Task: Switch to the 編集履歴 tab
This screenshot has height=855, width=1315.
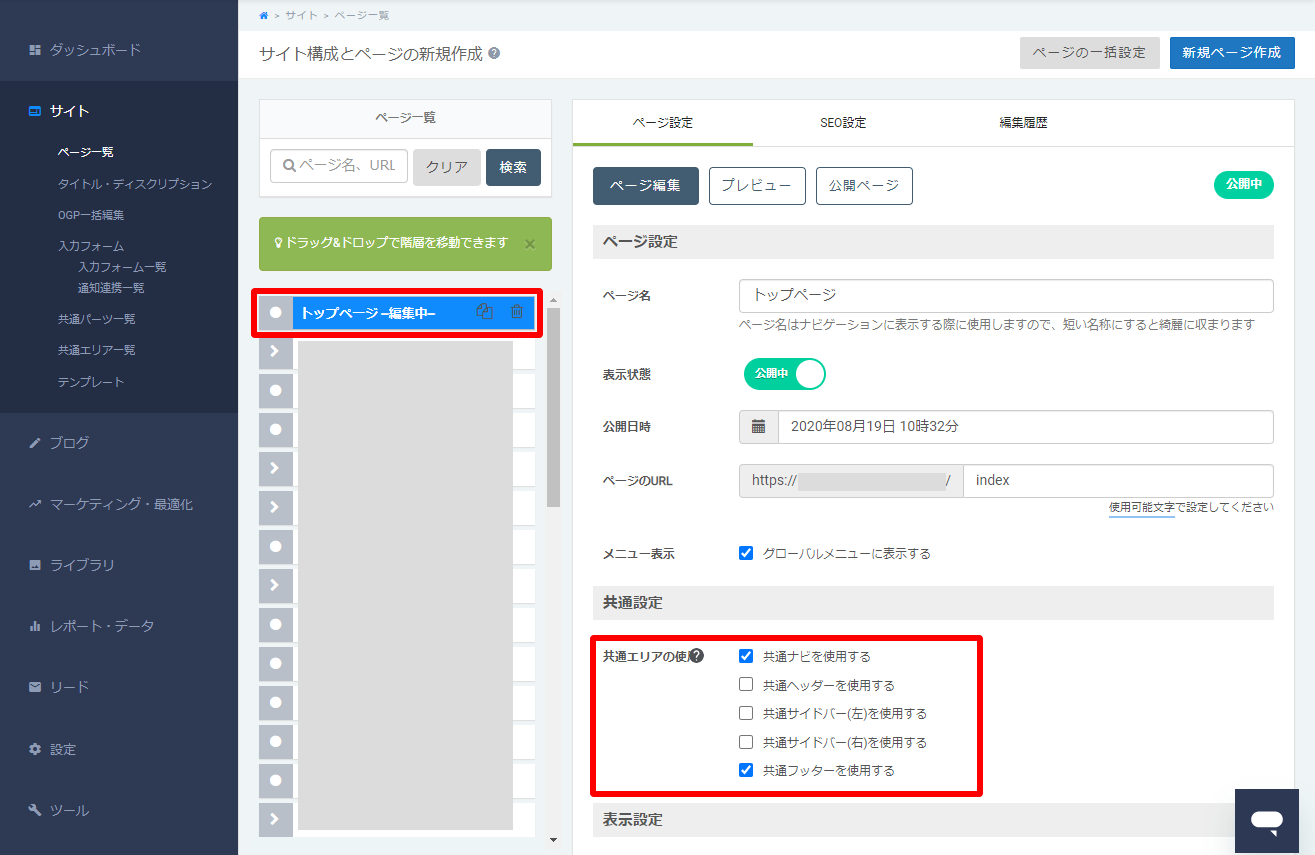Action: pyautogui.click(x=1023, y=123)
